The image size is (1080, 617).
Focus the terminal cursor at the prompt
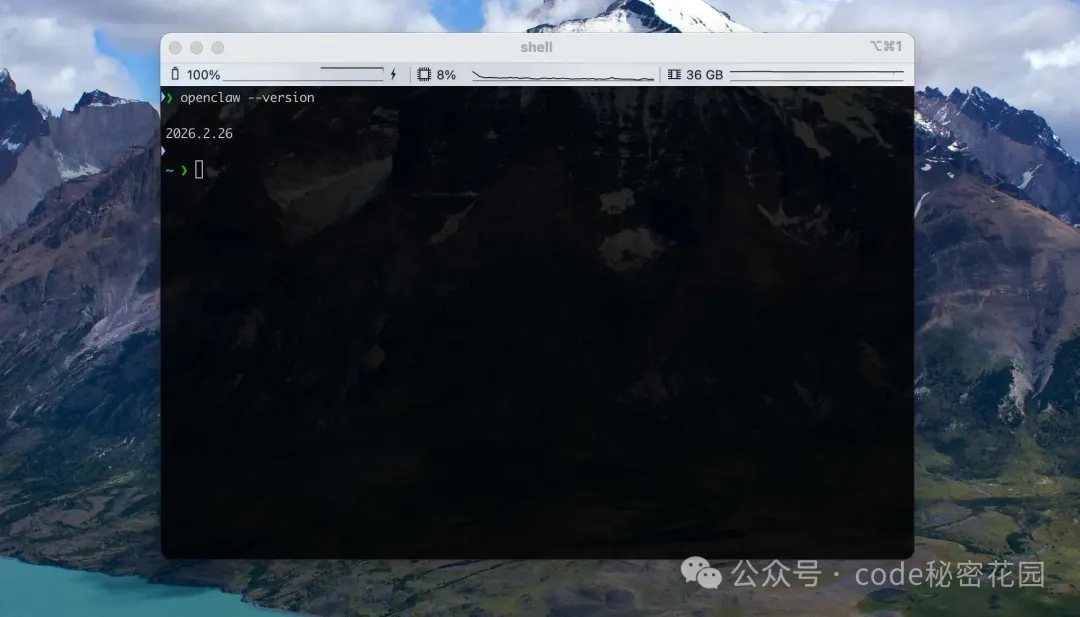[x=199, y=170]
